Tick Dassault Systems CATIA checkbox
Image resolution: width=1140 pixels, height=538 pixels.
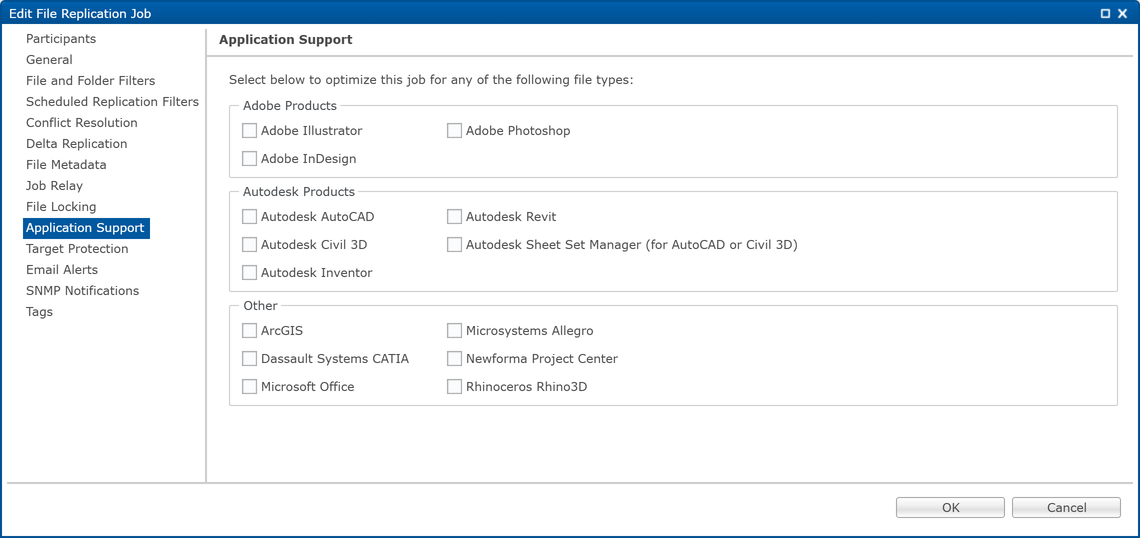tap(249, 358)
